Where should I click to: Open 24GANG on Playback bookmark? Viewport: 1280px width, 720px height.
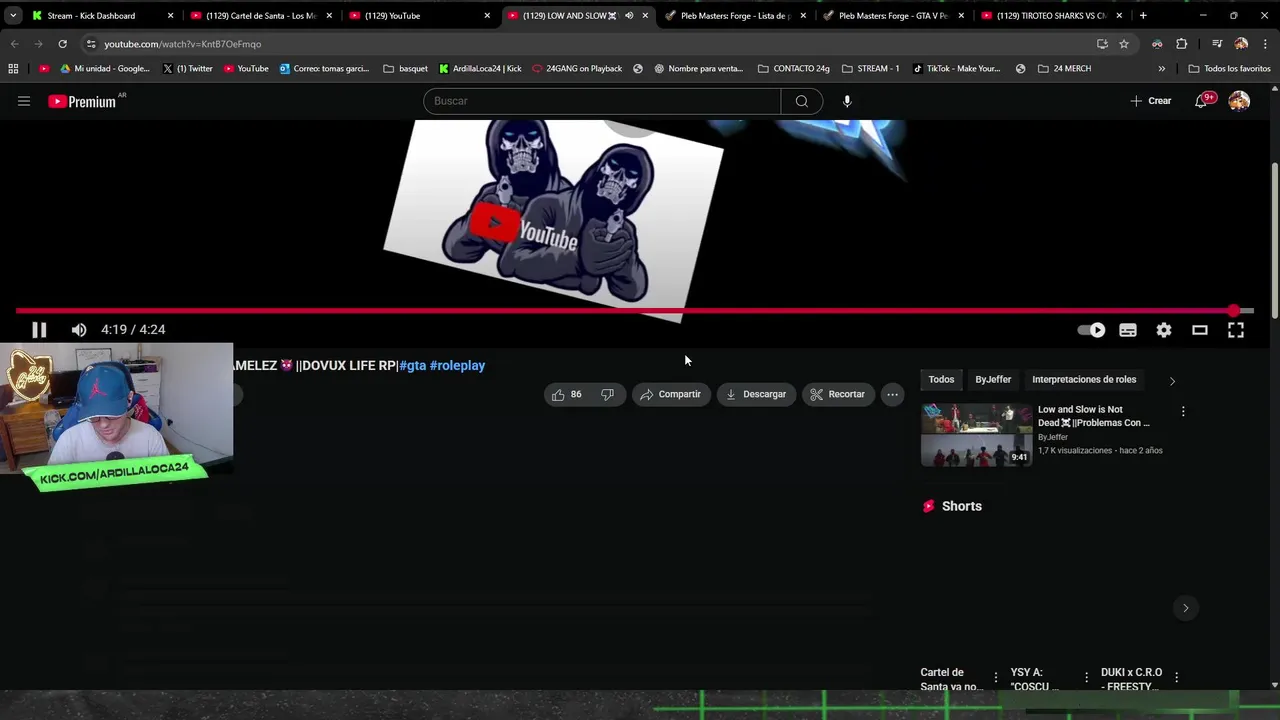coord(577,69)
